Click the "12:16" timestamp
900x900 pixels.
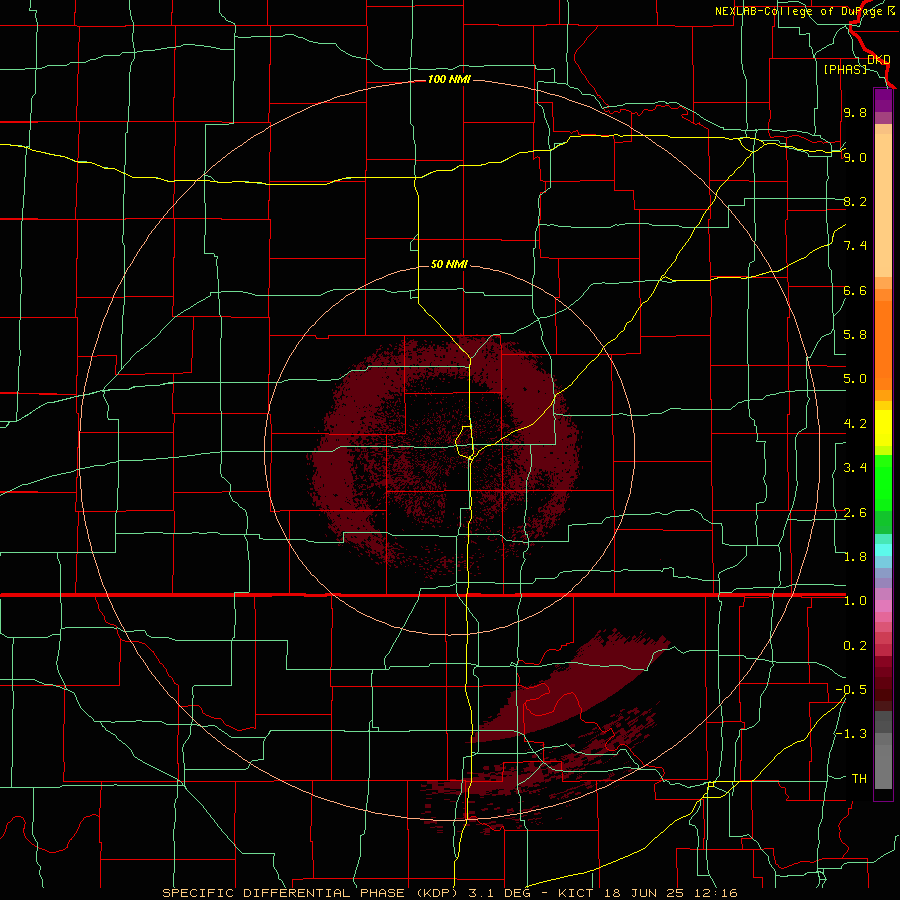[x=714, y=893]
